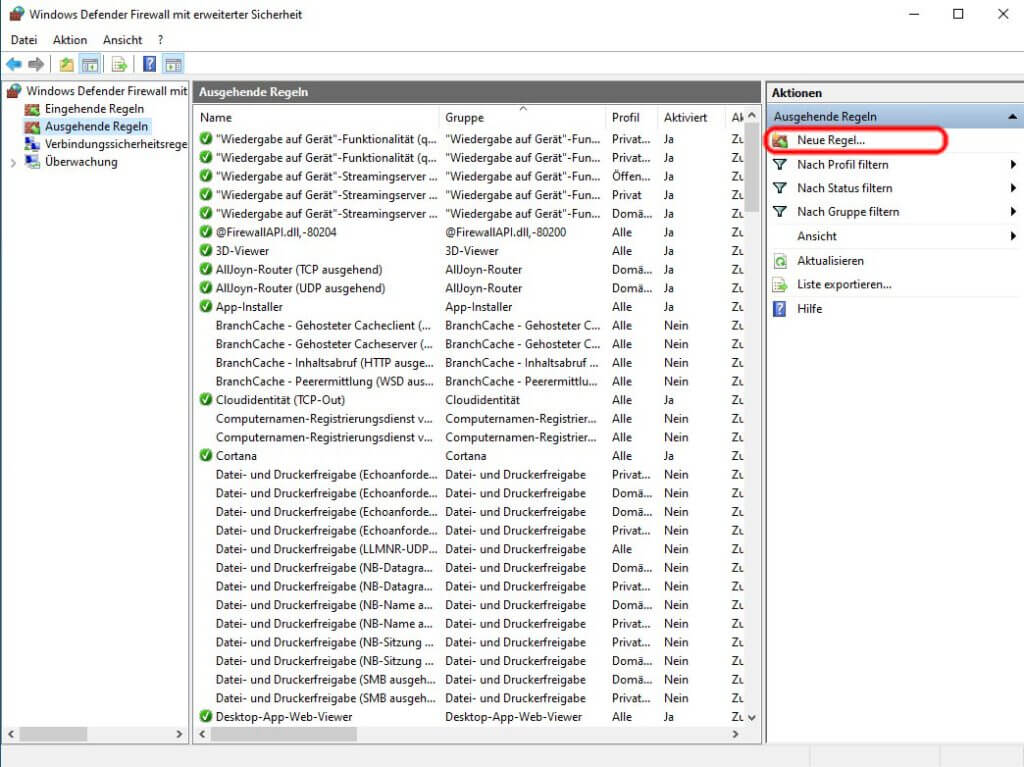
Task: Click the rules list scroll-right arrow
Action: (736, 734)
